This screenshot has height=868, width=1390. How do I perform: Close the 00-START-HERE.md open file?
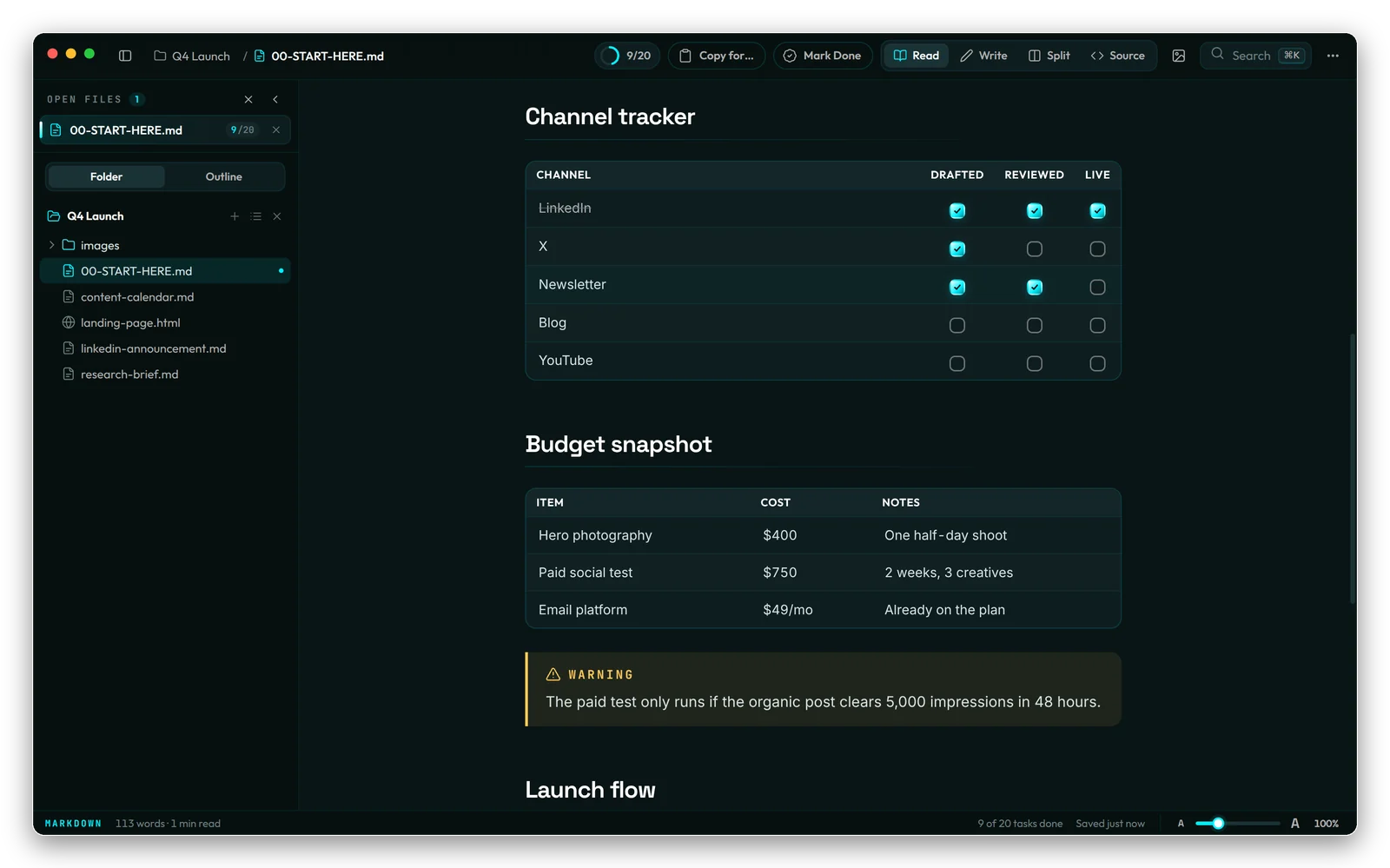276,130
